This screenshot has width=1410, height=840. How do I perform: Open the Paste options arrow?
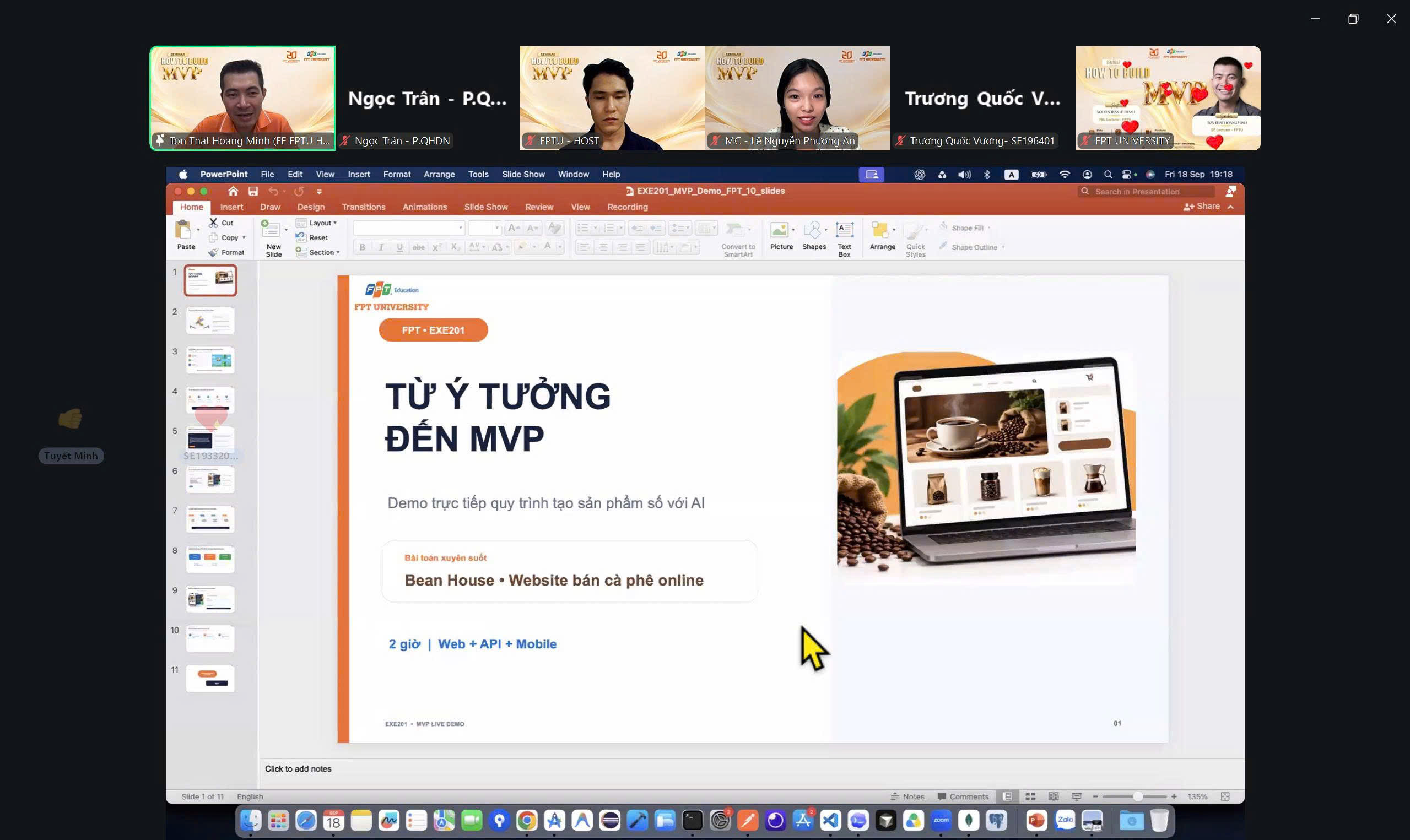tap(198, 230)
